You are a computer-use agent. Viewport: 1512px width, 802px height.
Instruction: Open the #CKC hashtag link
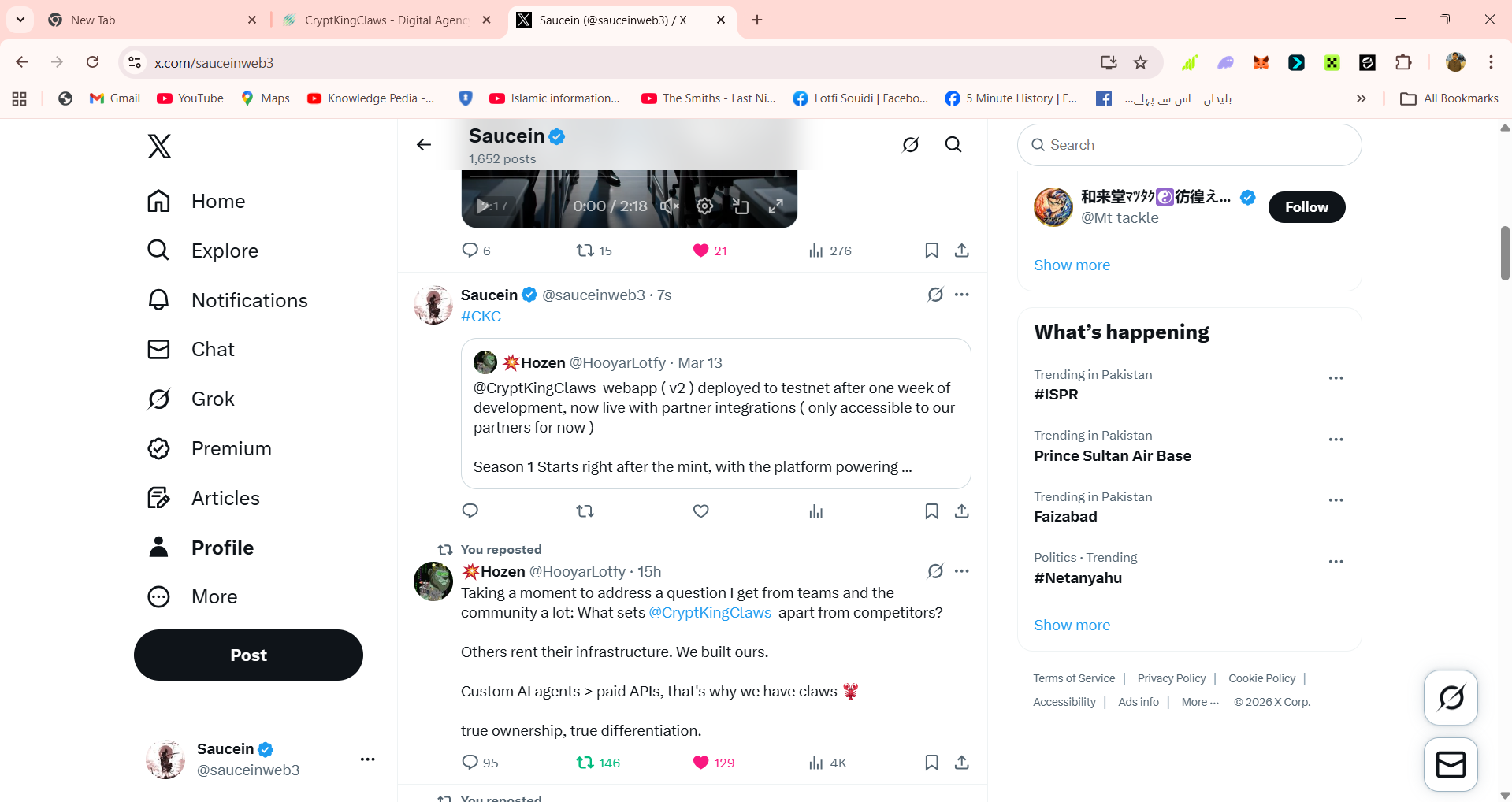(x=481, y=316)
